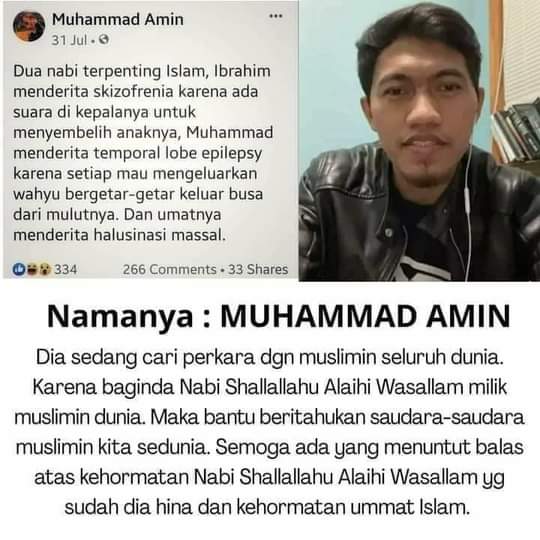The image size is (540, 540).
Task: Click the caption line starting Dia sedang cari
Action: [x=270, y=357]
